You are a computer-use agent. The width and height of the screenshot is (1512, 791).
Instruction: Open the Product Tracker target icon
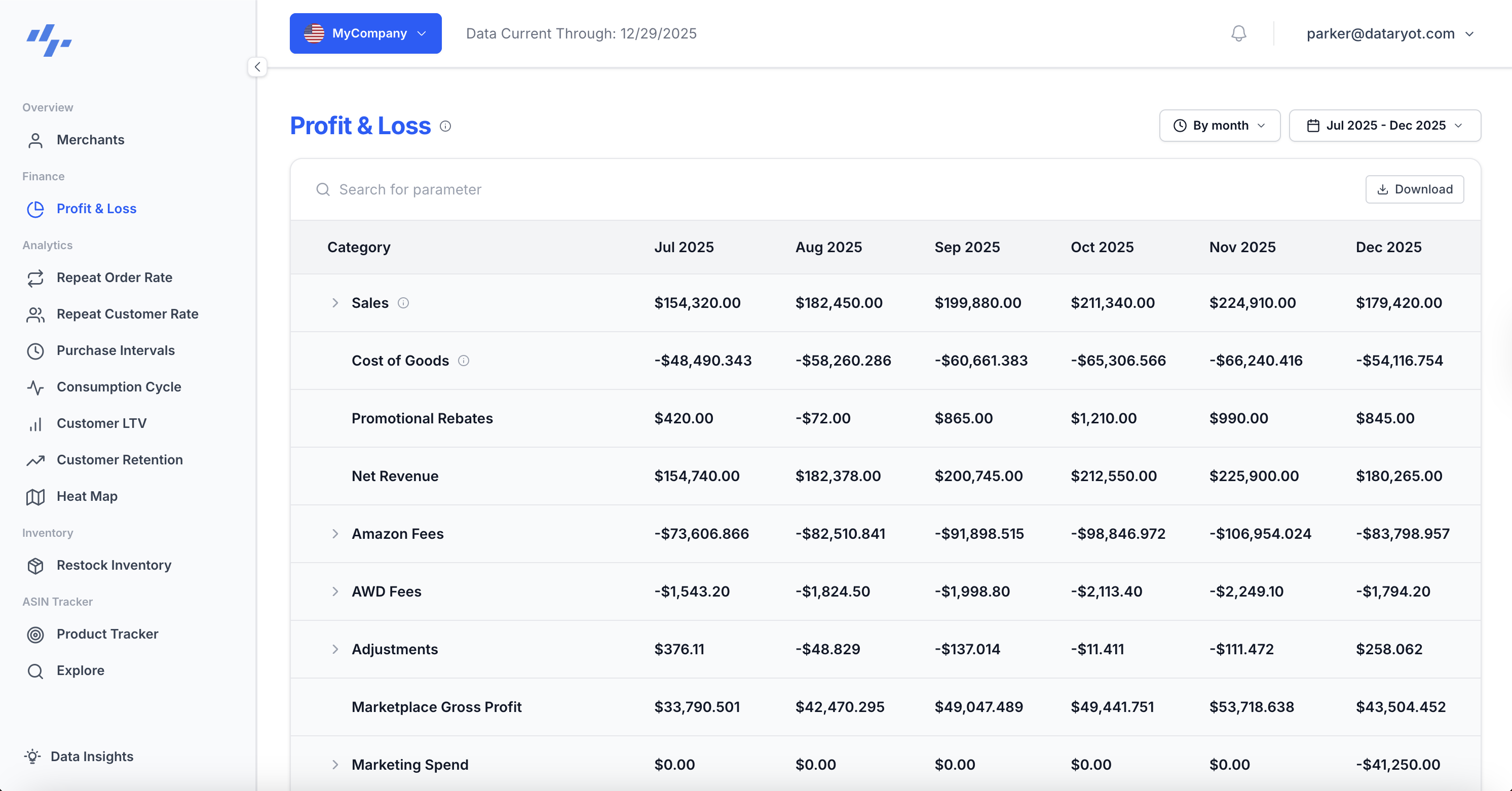coord(35,635)
